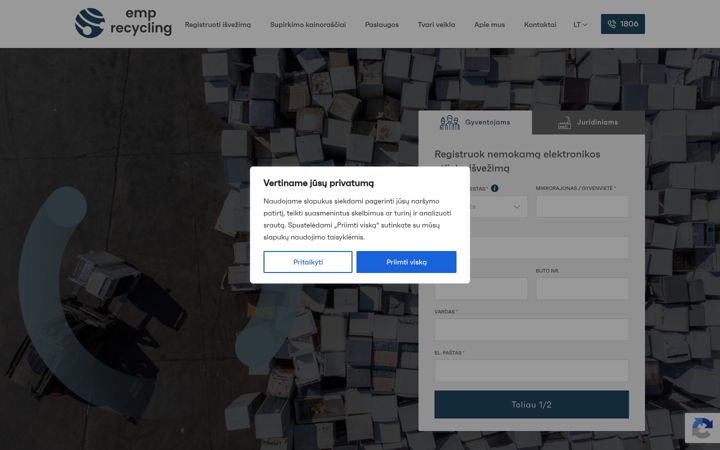Open Registruoti išvežimą menu item
Viewport: 720px width, 450px height.
click(x=218, y=25)
